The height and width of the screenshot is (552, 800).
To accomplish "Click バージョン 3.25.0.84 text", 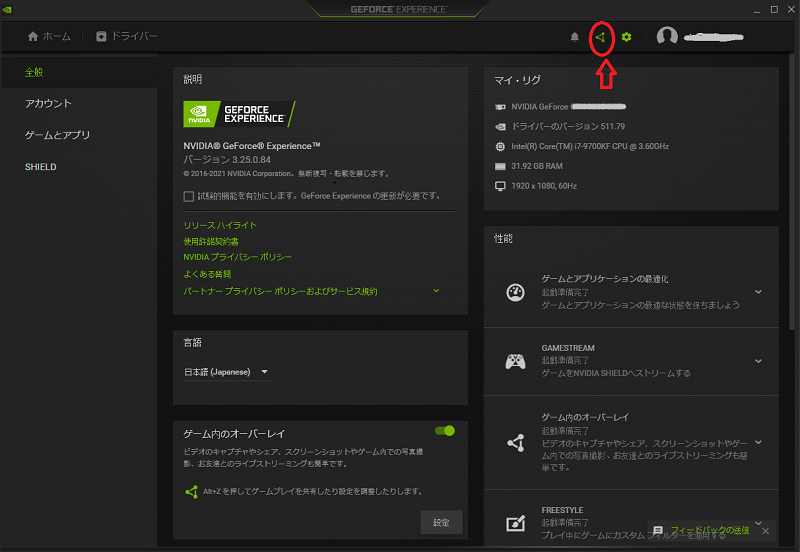I will (227, 160).
